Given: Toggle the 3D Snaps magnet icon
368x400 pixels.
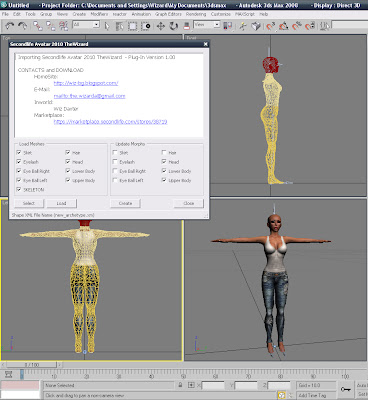Looking at the screenshot, I should [271, 26].
